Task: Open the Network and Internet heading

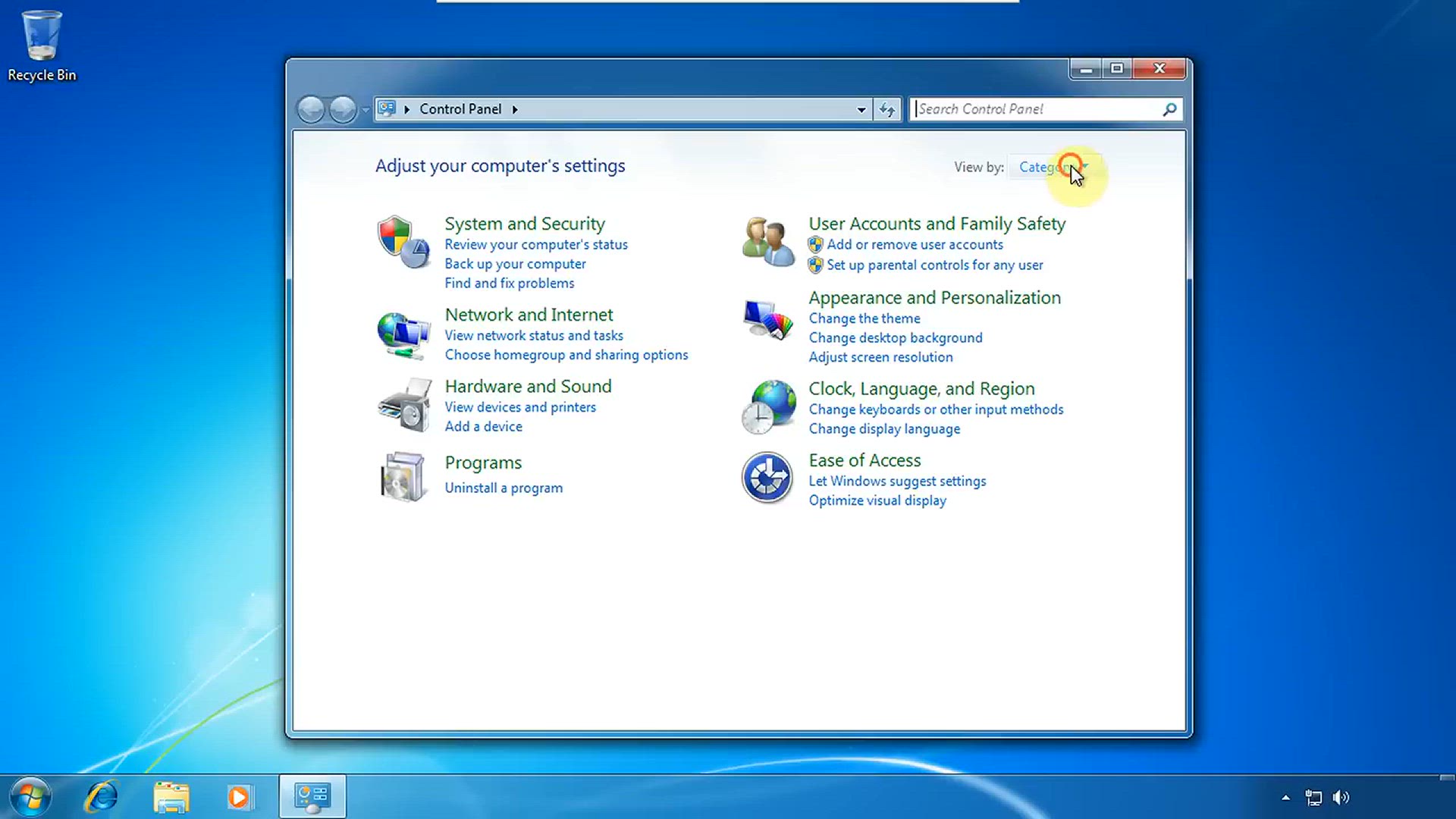Action: point(529,315)
